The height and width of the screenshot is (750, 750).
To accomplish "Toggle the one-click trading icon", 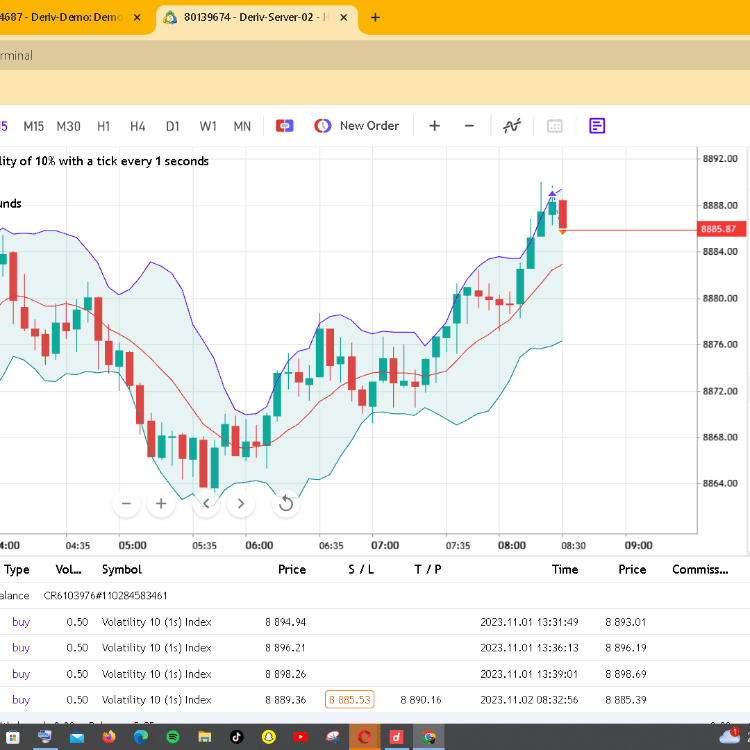I will [x=285, y=126].
